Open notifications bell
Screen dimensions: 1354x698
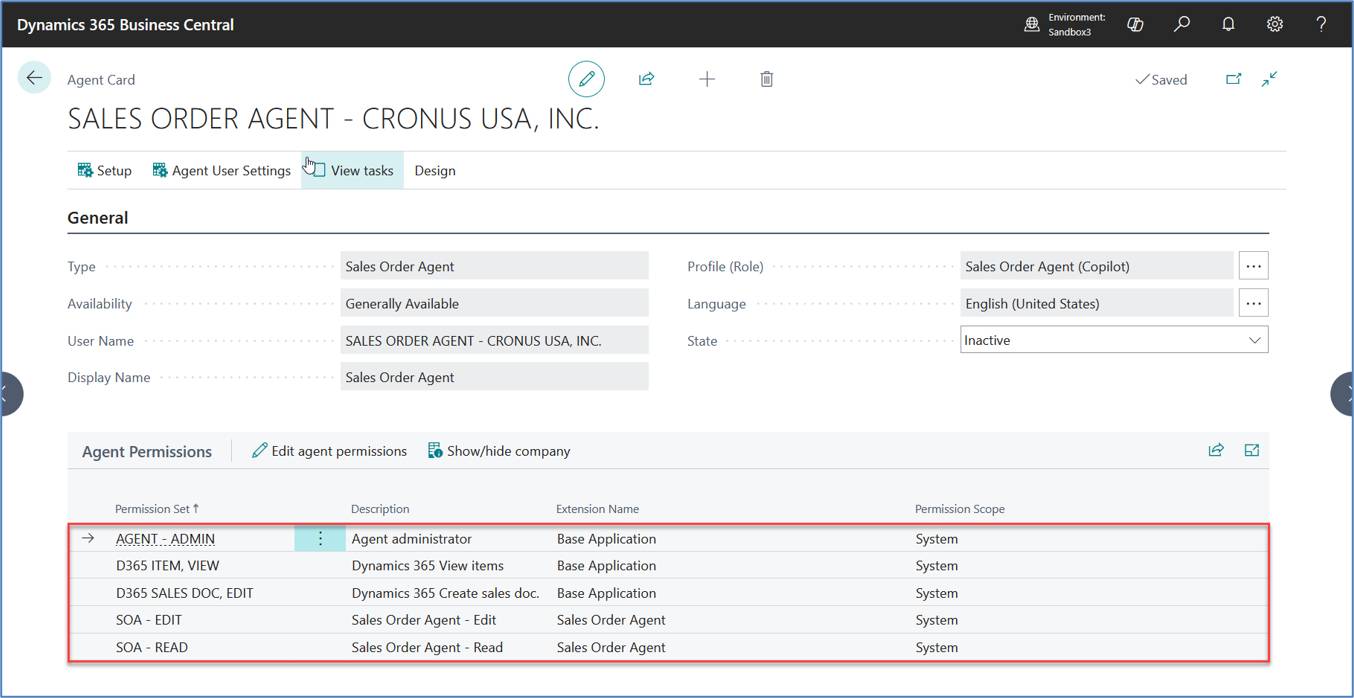(1228, 24)
